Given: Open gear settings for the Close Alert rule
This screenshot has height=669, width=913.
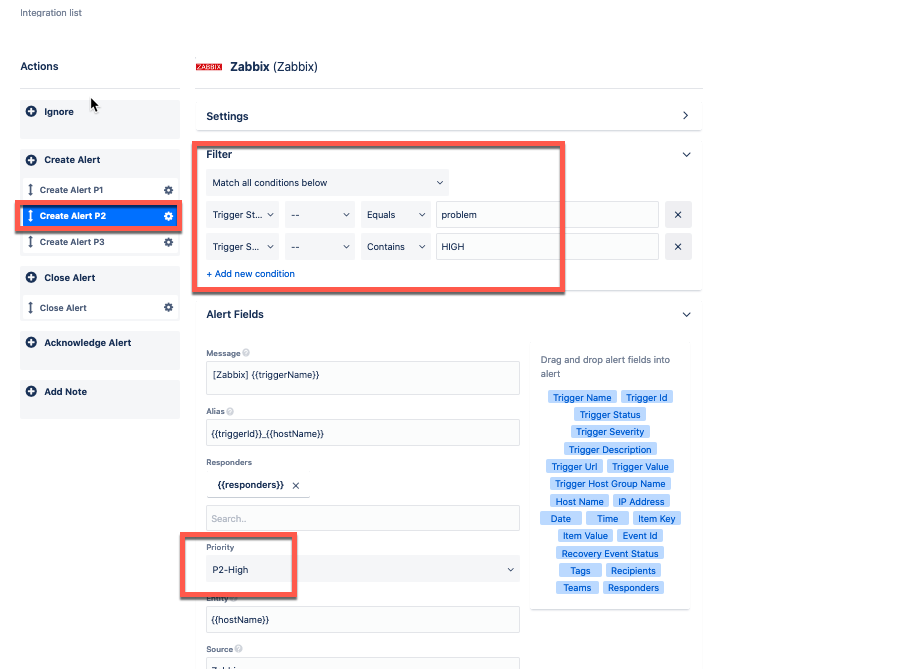Looking at the screenshot, I should (x=168, y=307).
